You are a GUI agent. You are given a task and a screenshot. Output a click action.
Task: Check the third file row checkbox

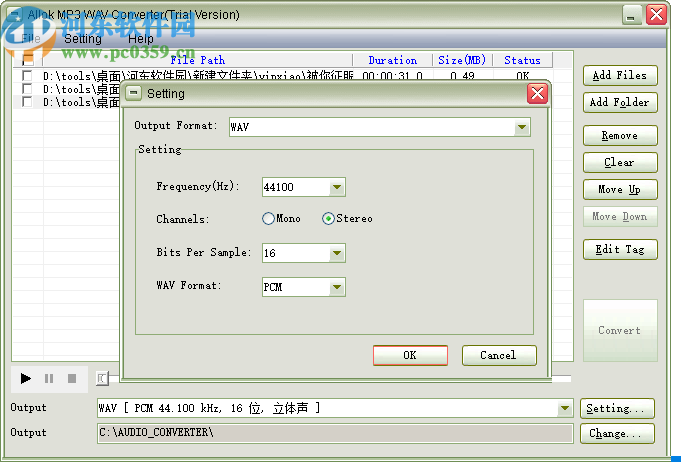pos(27,102)
